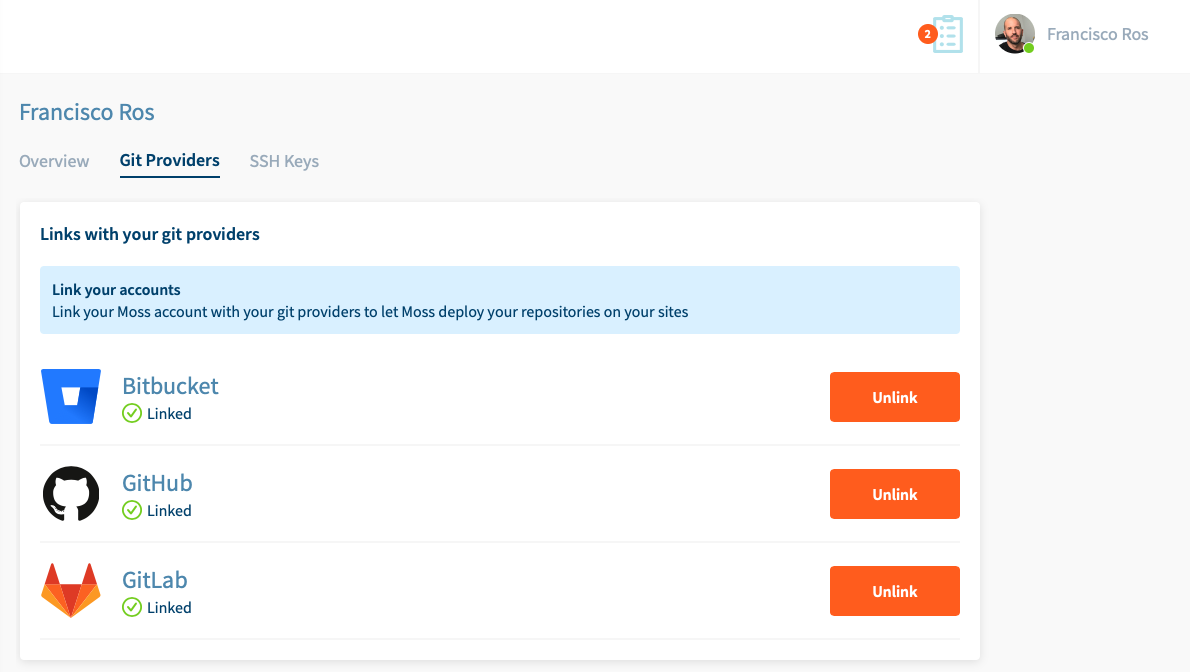Open the GitHub provider link
This screenshot has width=1190, height=672.
tap(157, 483)
